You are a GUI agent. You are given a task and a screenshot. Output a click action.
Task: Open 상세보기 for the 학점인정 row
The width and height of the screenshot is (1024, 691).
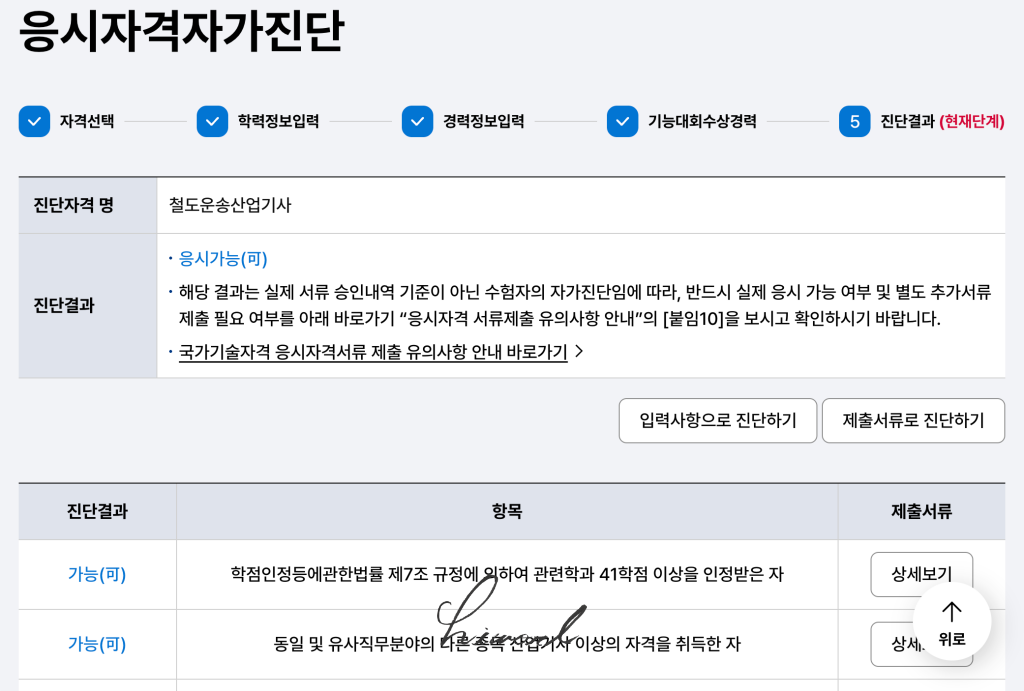tap(921, 574)
